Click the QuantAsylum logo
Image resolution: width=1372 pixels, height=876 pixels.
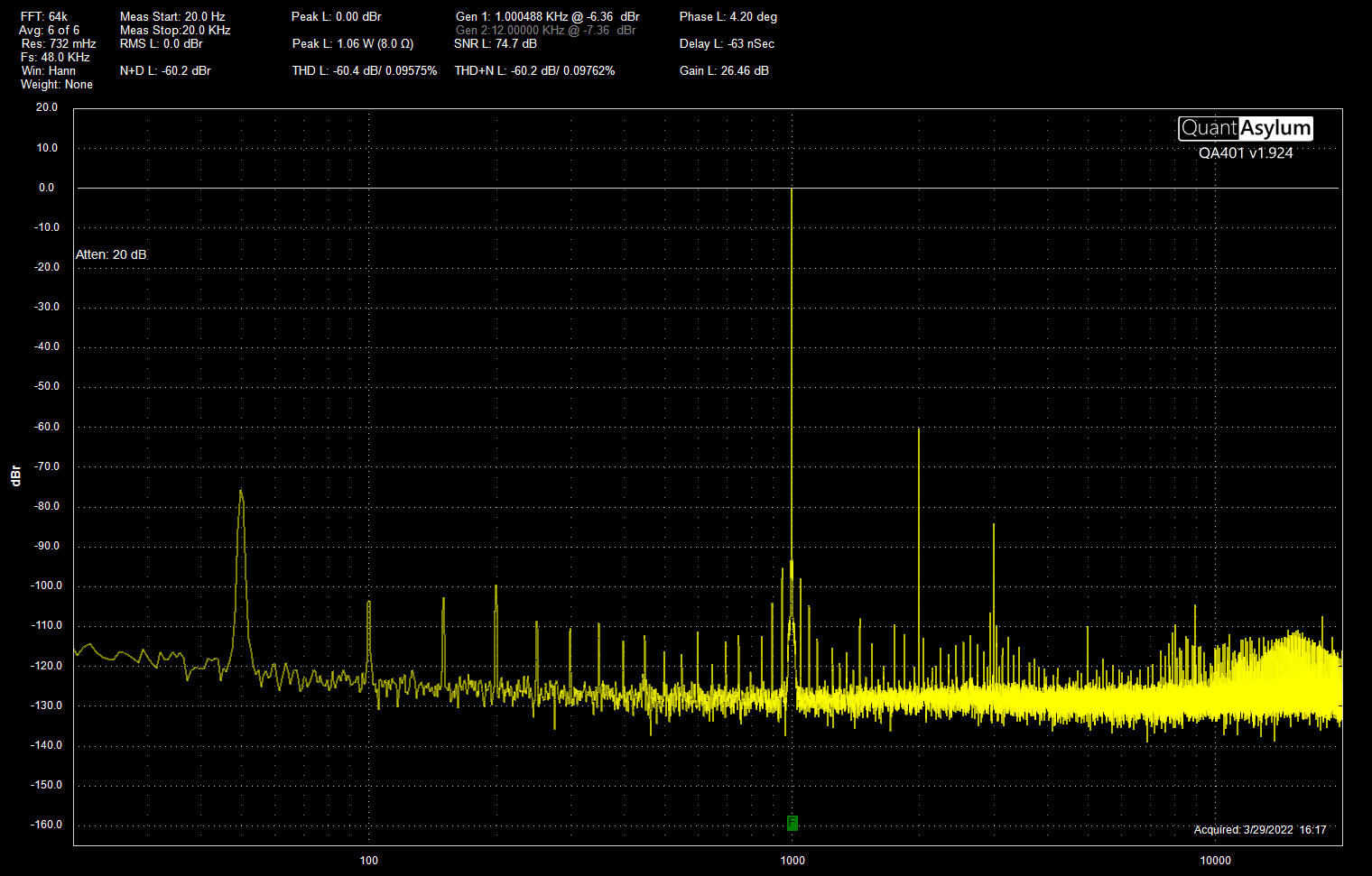tap(1246, 128)
